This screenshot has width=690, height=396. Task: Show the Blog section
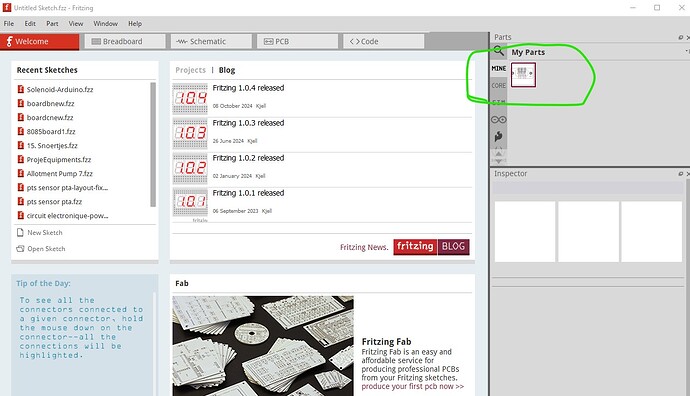point(227,70)
